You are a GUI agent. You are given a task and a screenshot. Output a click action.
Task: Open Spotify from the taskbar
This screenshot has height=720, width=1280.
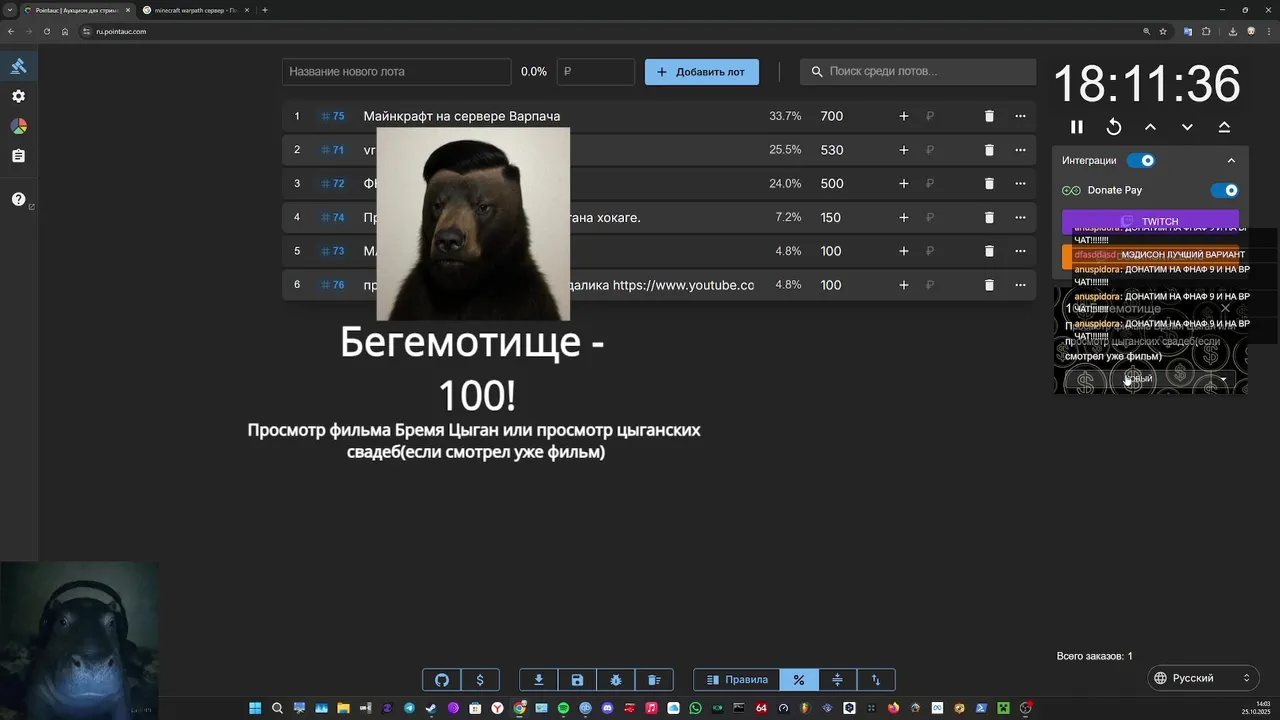tap(563, 708)
